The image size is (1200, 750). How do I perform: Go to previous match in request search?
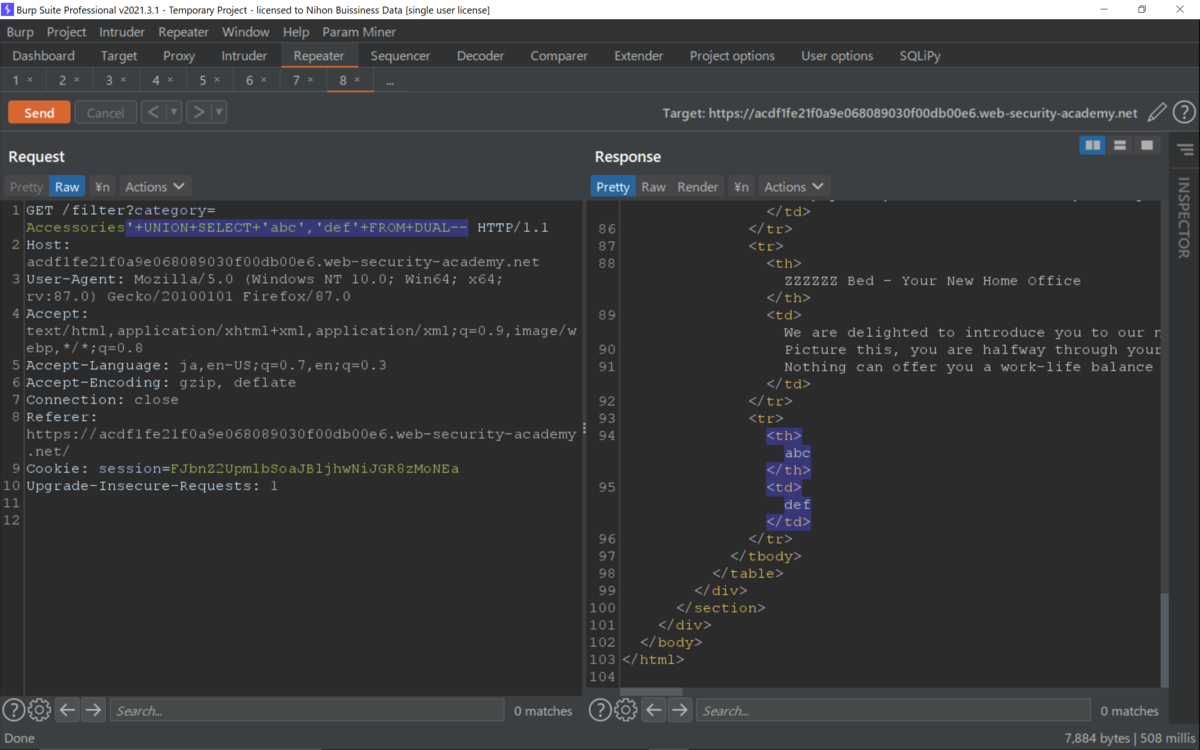[67, 710]
